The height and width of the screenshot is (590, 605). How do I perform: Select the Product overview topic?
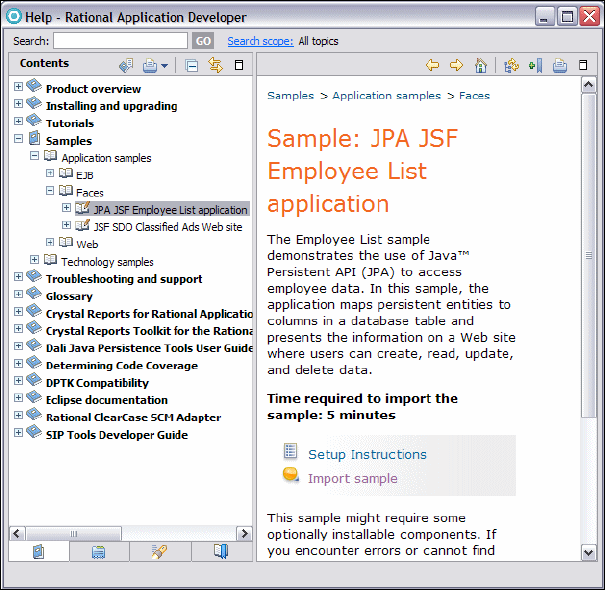coord(93,89)
